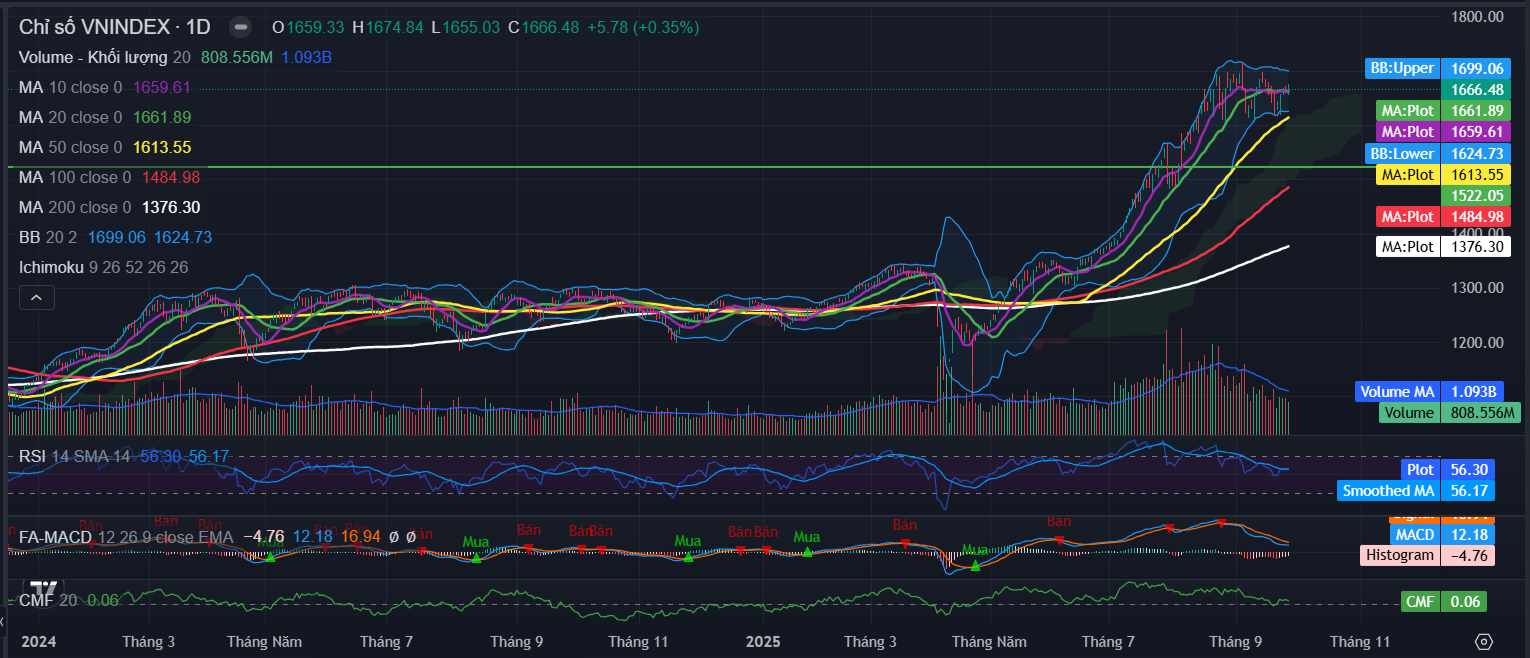The width and height of the screenshot is (1530, 658).
Task: Click the green Mua triangle near Tháng Năm 2025
Action: pyautogui.click(x=975, y=565)
